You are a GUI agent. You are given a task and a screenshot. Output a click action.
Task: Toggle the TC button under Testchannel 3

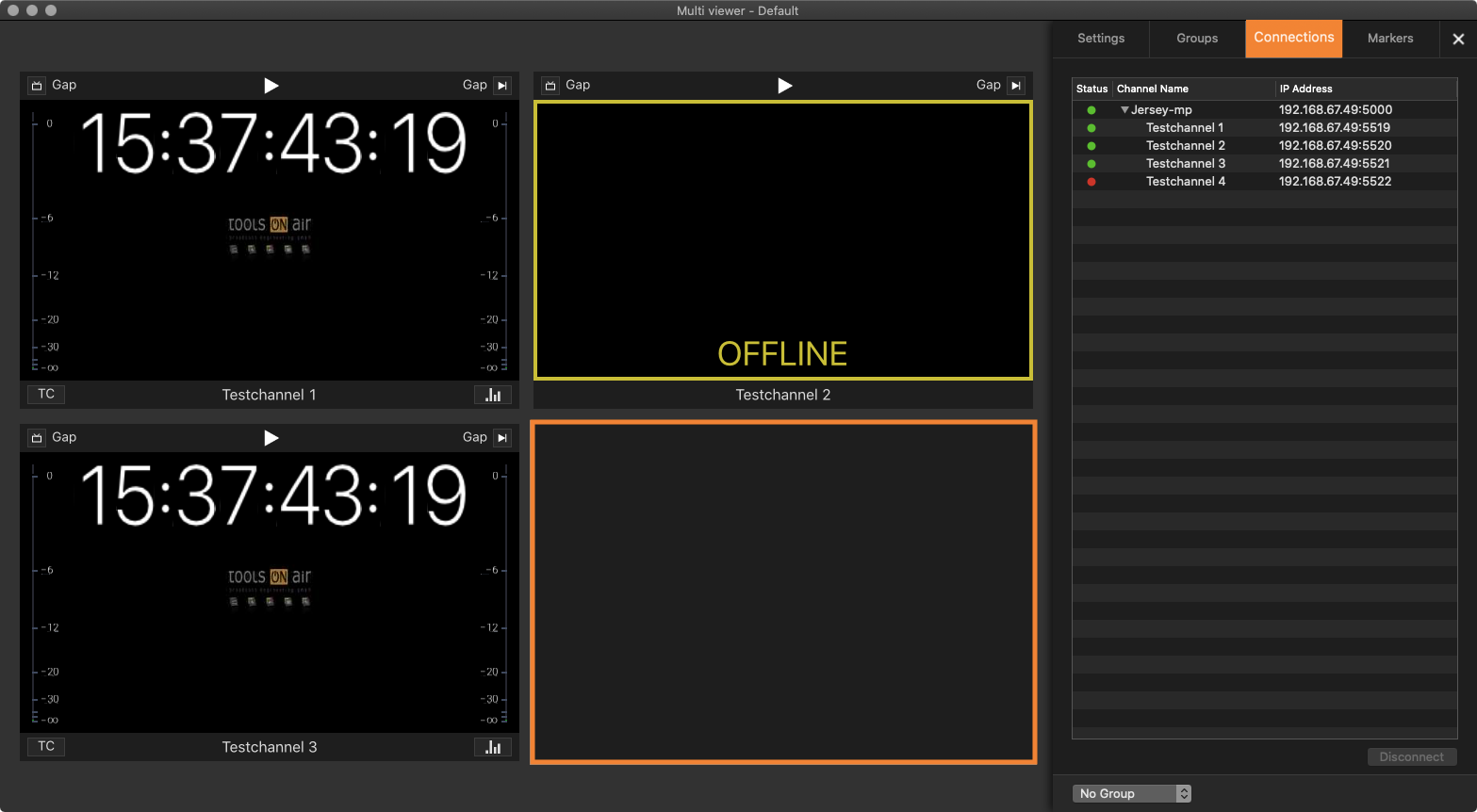(x=46, y=746)
